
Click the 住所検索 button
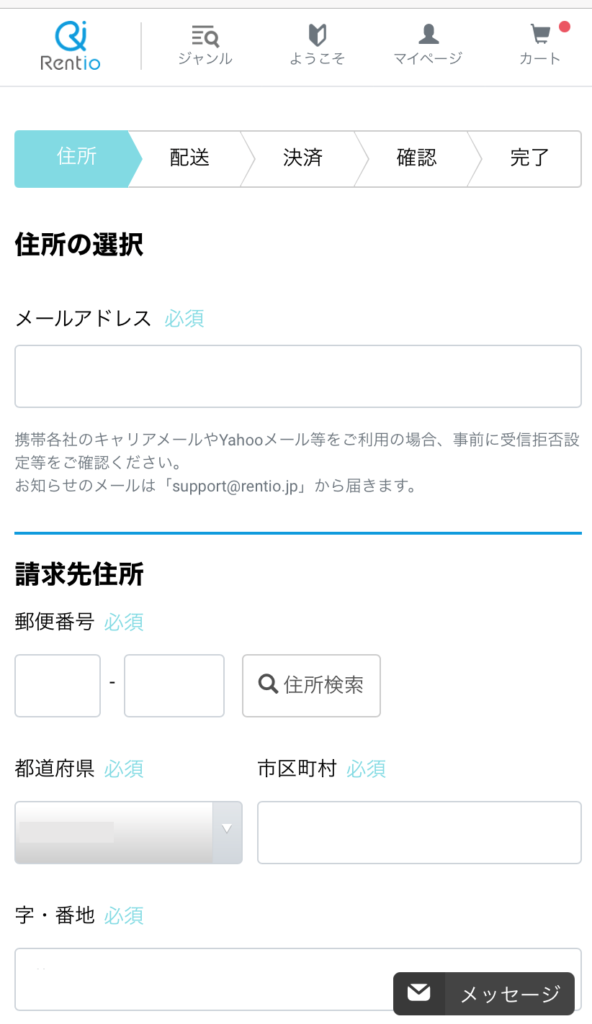pyautogui.click(x=311, y=686)
